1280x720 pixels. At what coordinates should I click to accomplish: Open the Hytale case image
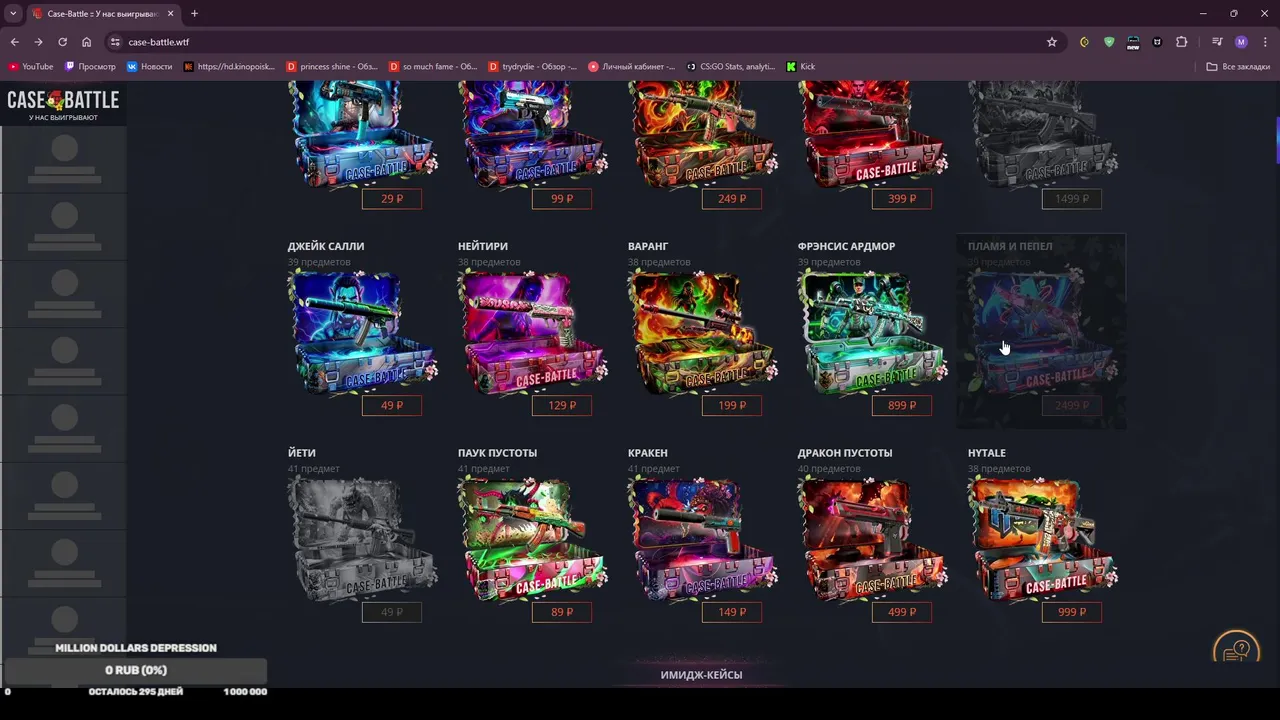point(1043,539)
